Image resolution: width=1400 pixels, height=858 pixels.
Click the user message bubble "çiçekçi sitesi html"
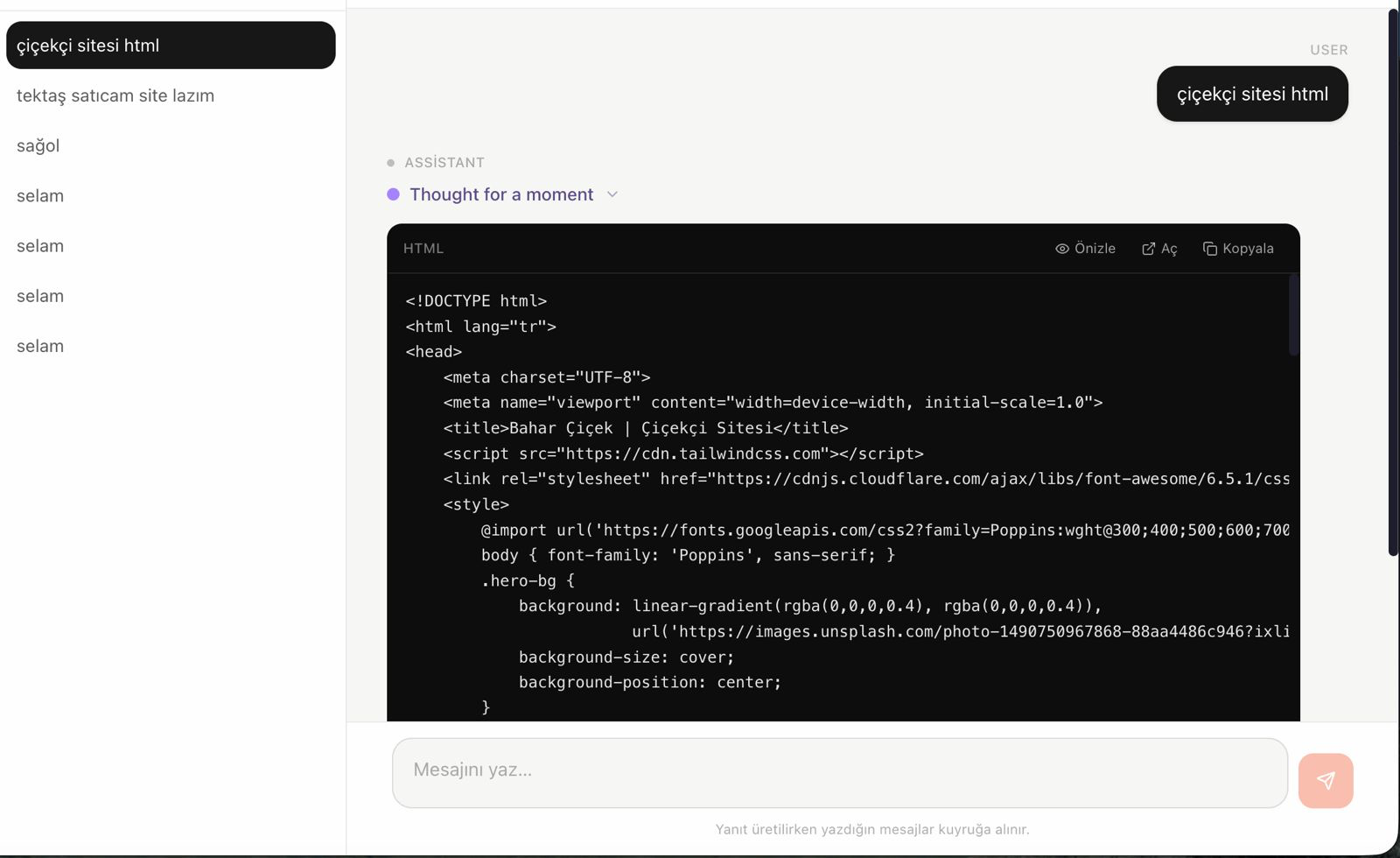[x=1252, y=94]
